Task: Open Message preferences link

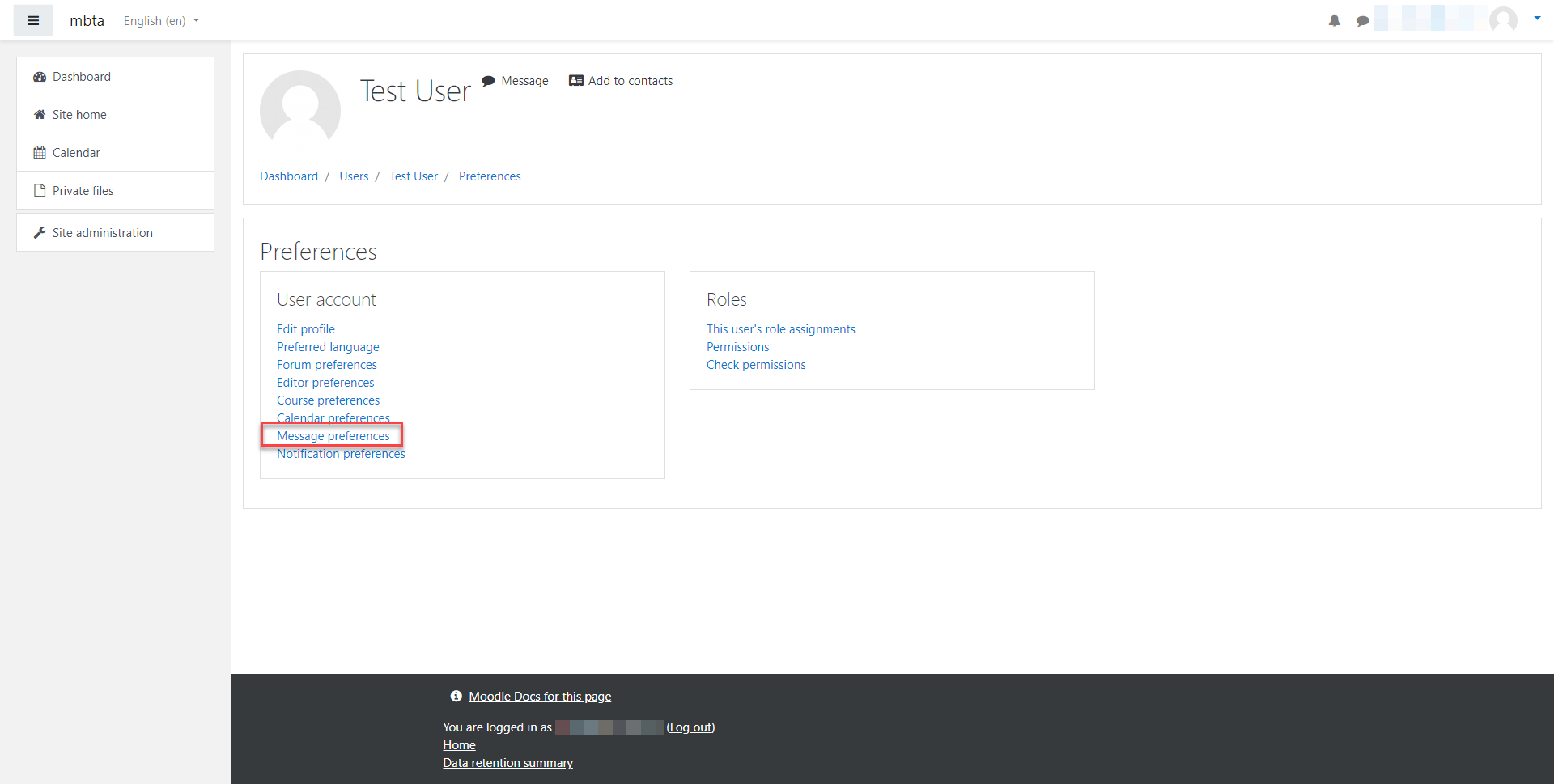Action: click(x=333, y=436)
